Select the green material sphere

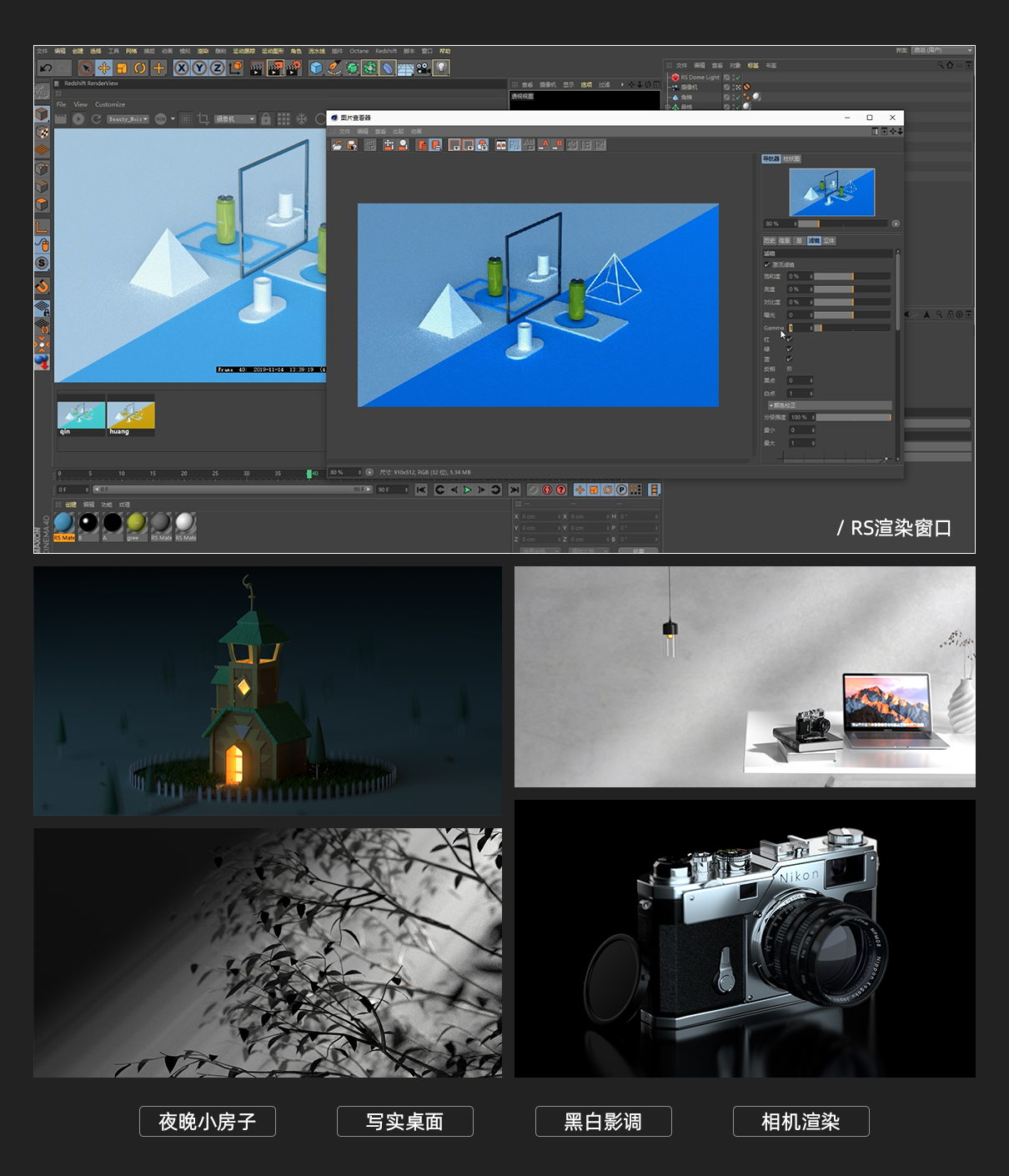click(x=136, y=523)
